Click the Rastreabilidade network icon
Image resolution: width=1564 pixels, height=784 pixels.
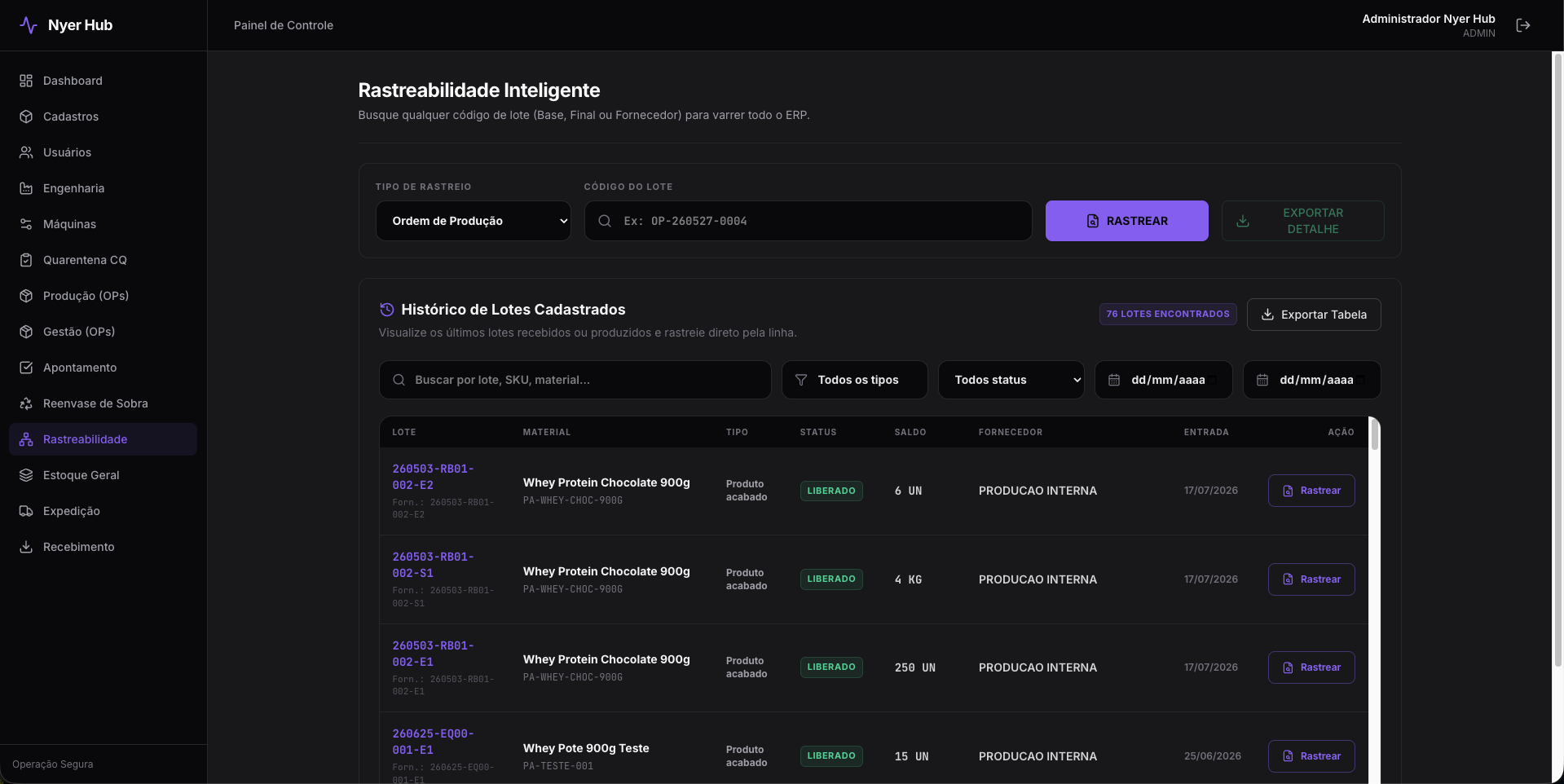click(x=26, y=439)
